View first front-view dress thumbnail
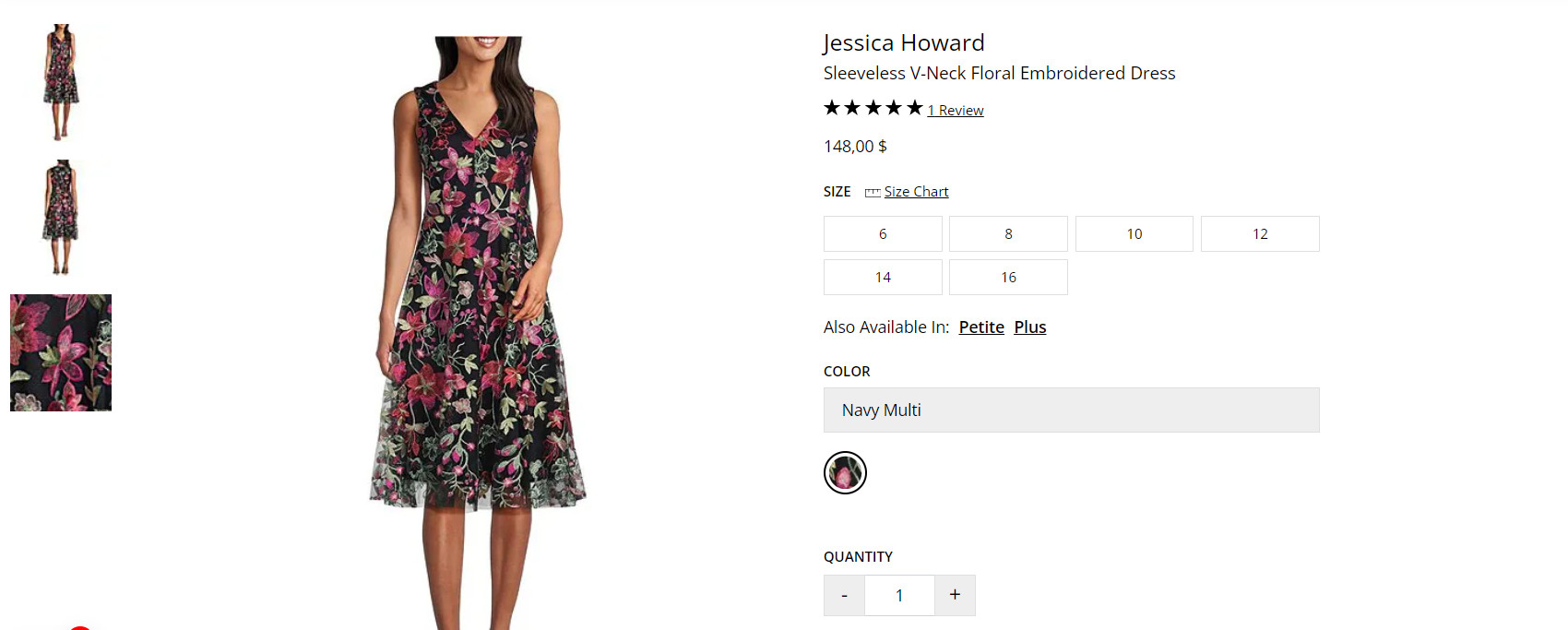This screenshot has width=1568, height=630. coord(61,82)
